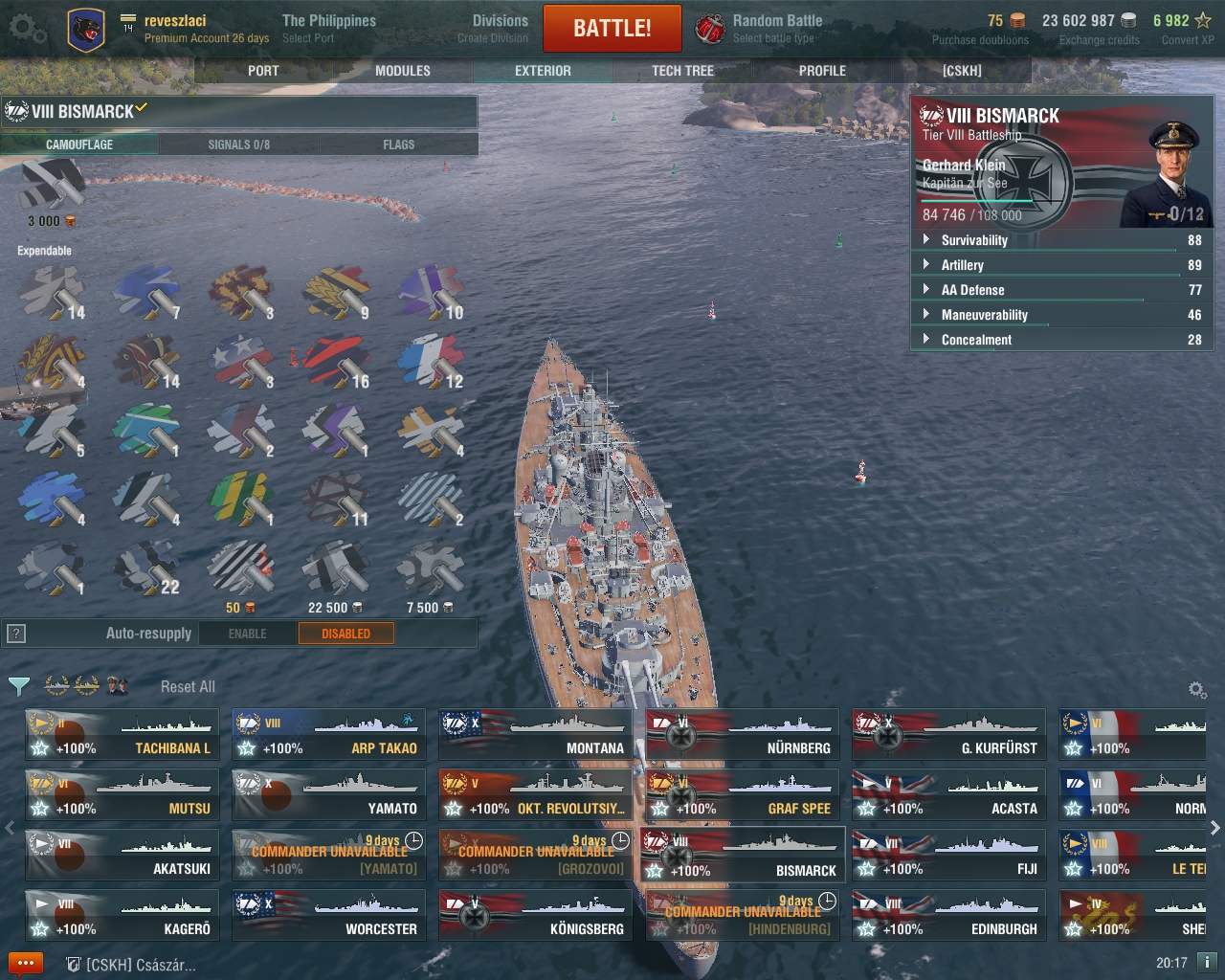The height and width of the screenshot is (980, 1225).
Task: Click the carousel right scroll arrow
Action: 1215,828
